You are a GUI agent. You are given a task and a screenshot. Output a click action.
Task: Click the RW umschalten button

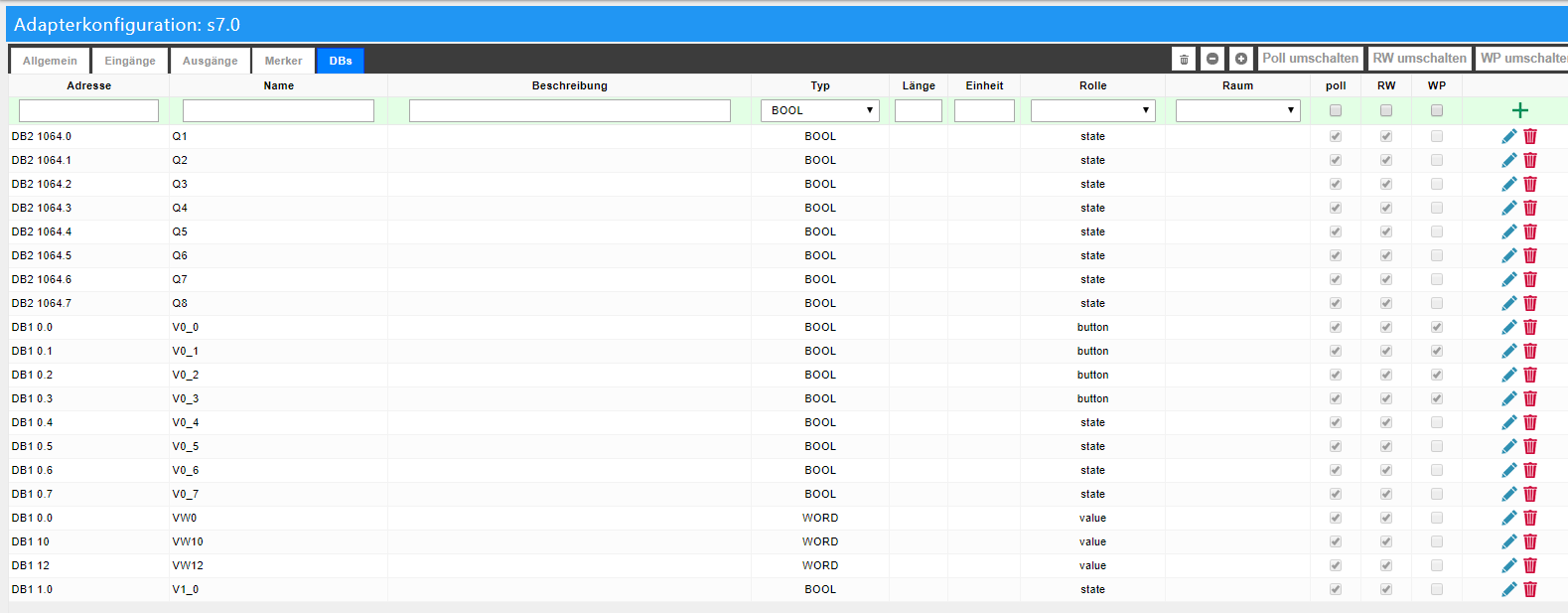click(x=1420, y=59)
